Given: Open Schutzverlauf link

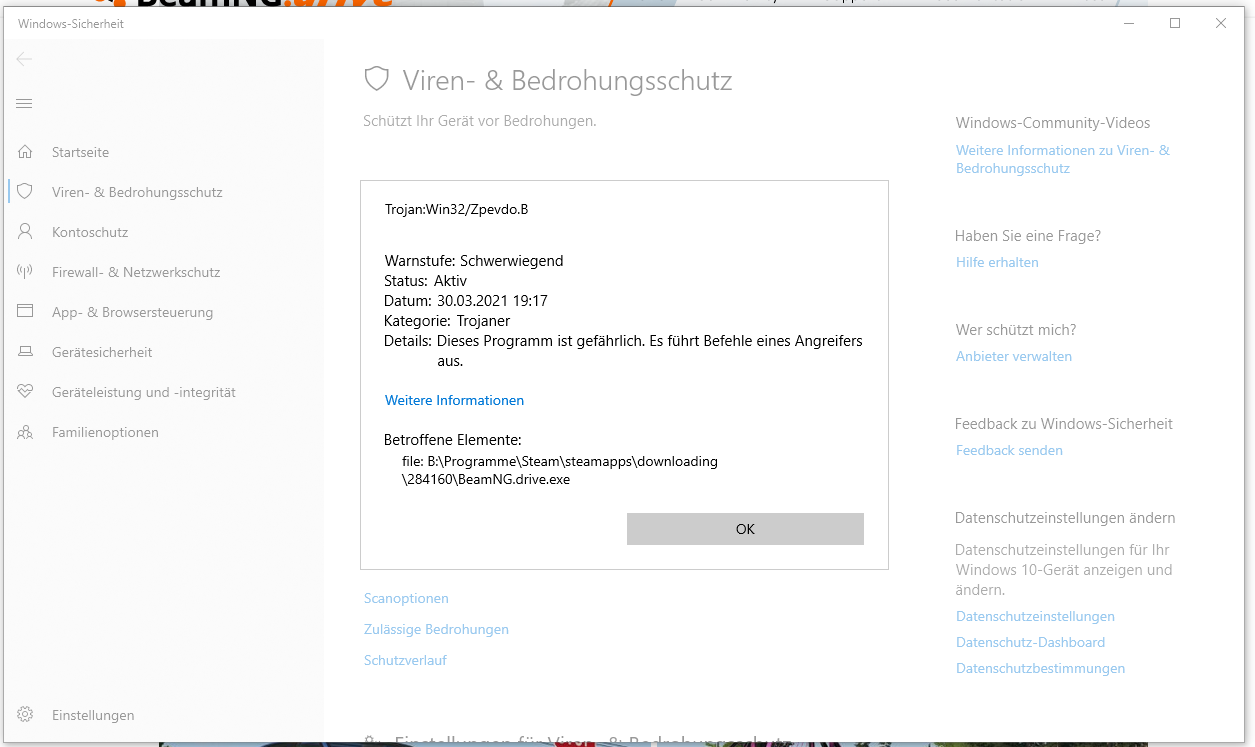Looking at the screenshot, I should pyautogui.click(x=405, y=660).
